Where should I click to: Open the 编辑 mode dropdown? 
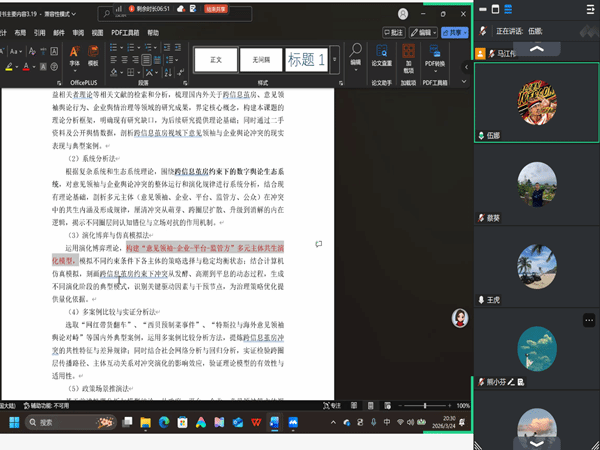426,32
